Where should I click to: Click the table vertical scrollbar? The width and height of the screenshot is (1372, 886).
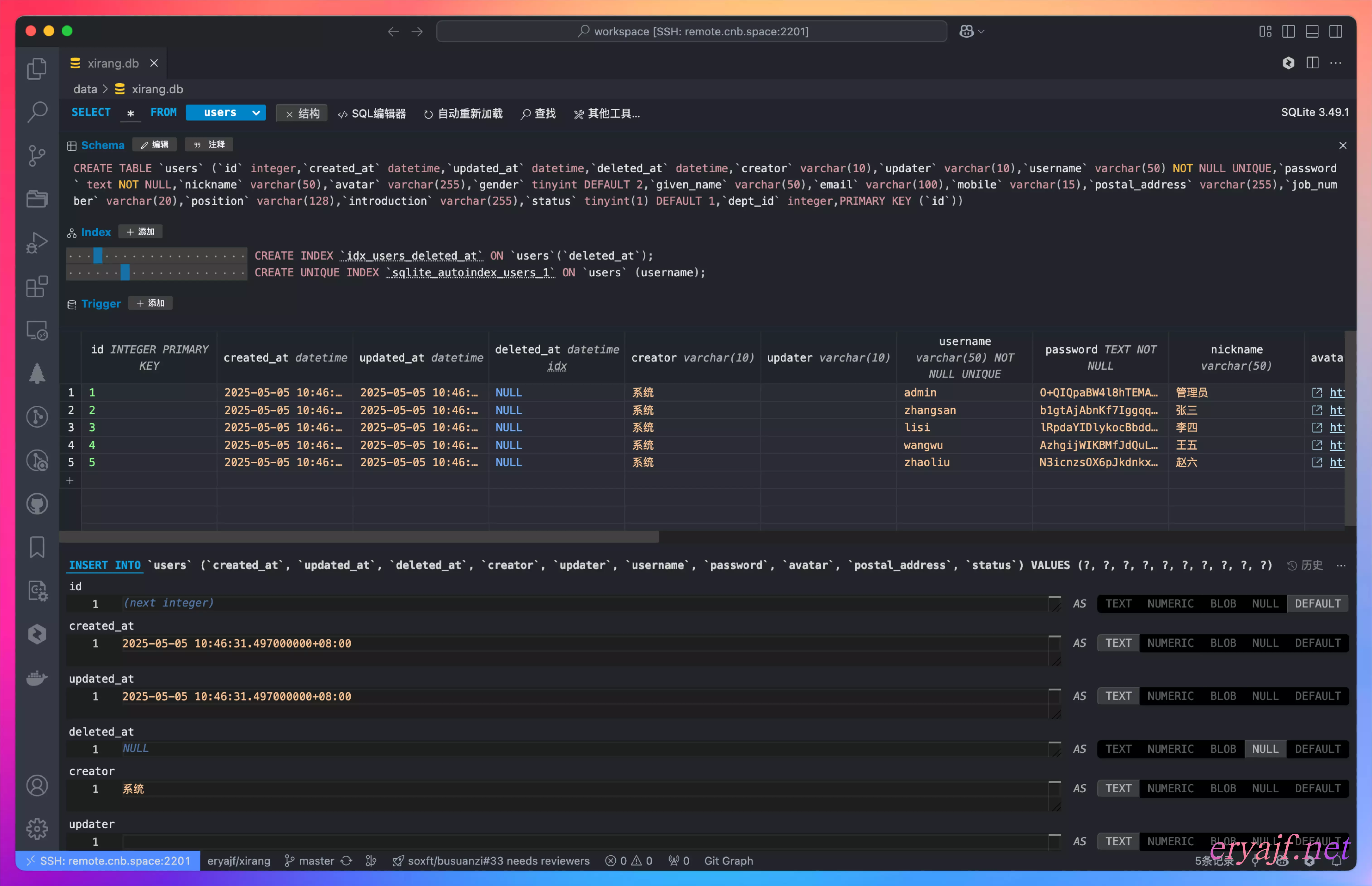[x=1350, y=428]
